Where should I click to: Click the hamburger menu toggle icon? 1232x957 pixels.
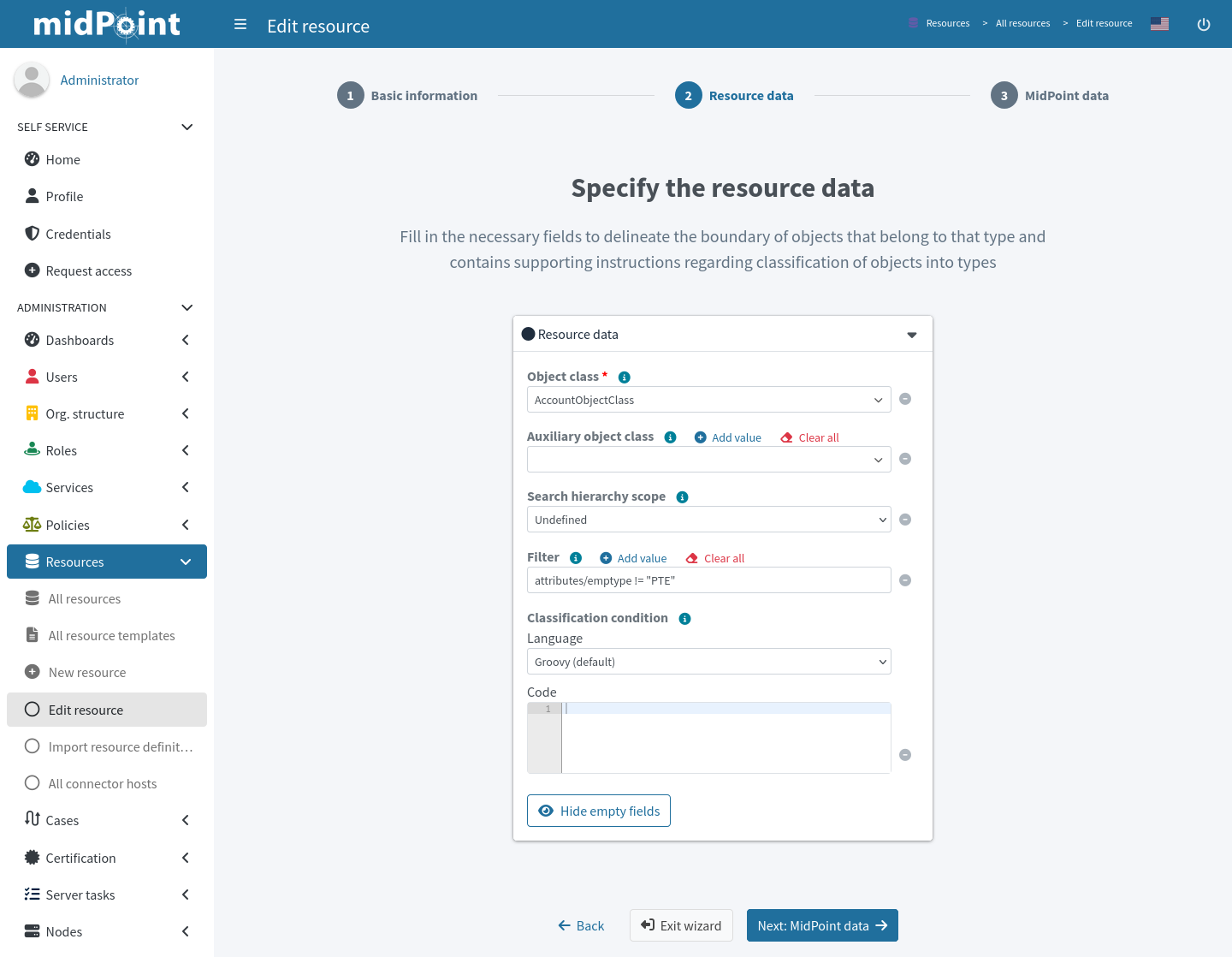tap(240, 25)
